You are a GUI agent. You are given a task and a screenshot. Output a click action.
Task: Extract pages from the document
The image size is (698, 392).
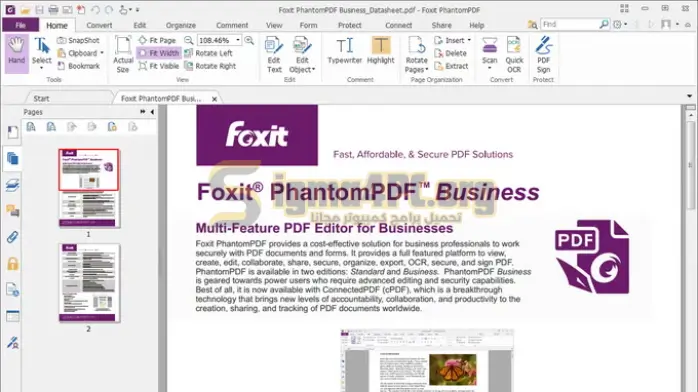tap(451, 66)
